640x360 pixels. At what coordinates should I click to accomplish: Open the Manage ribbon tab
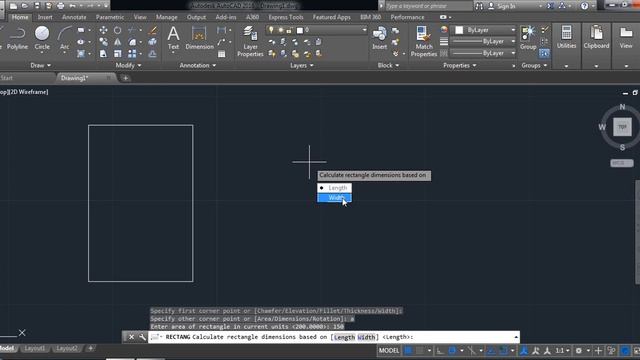pos(167,17)
